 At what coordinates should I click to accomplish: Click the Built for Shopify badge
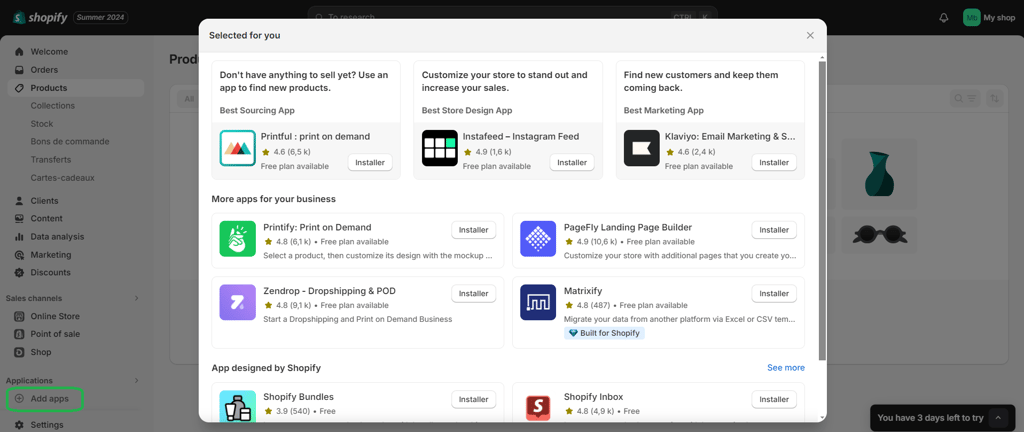tap(604, 333)
